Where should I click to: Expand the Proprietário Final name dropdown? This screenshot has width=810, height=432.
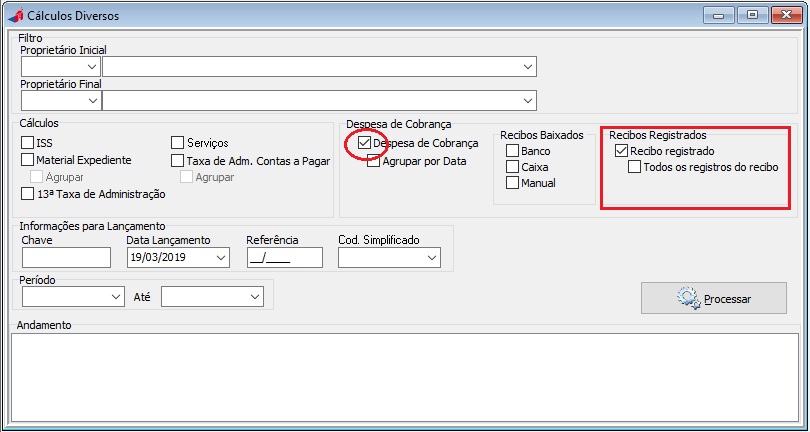[527, 101]
